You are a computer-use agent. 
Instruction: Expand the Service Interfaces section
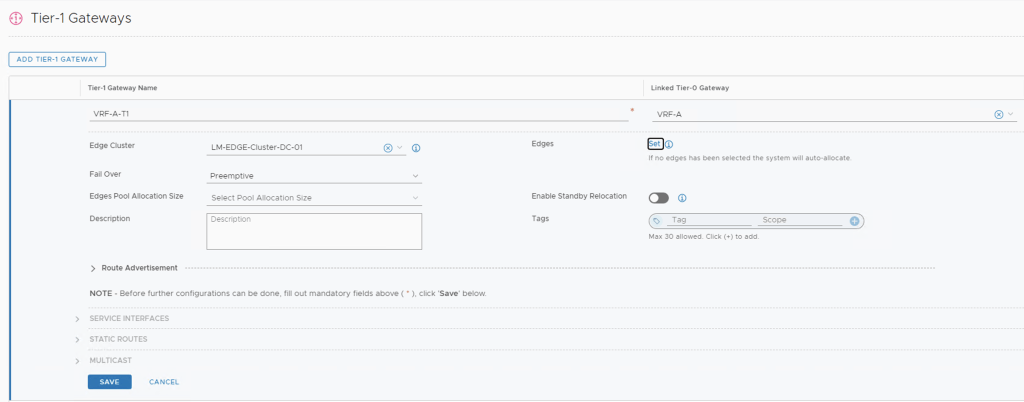[x=78, y=319]
